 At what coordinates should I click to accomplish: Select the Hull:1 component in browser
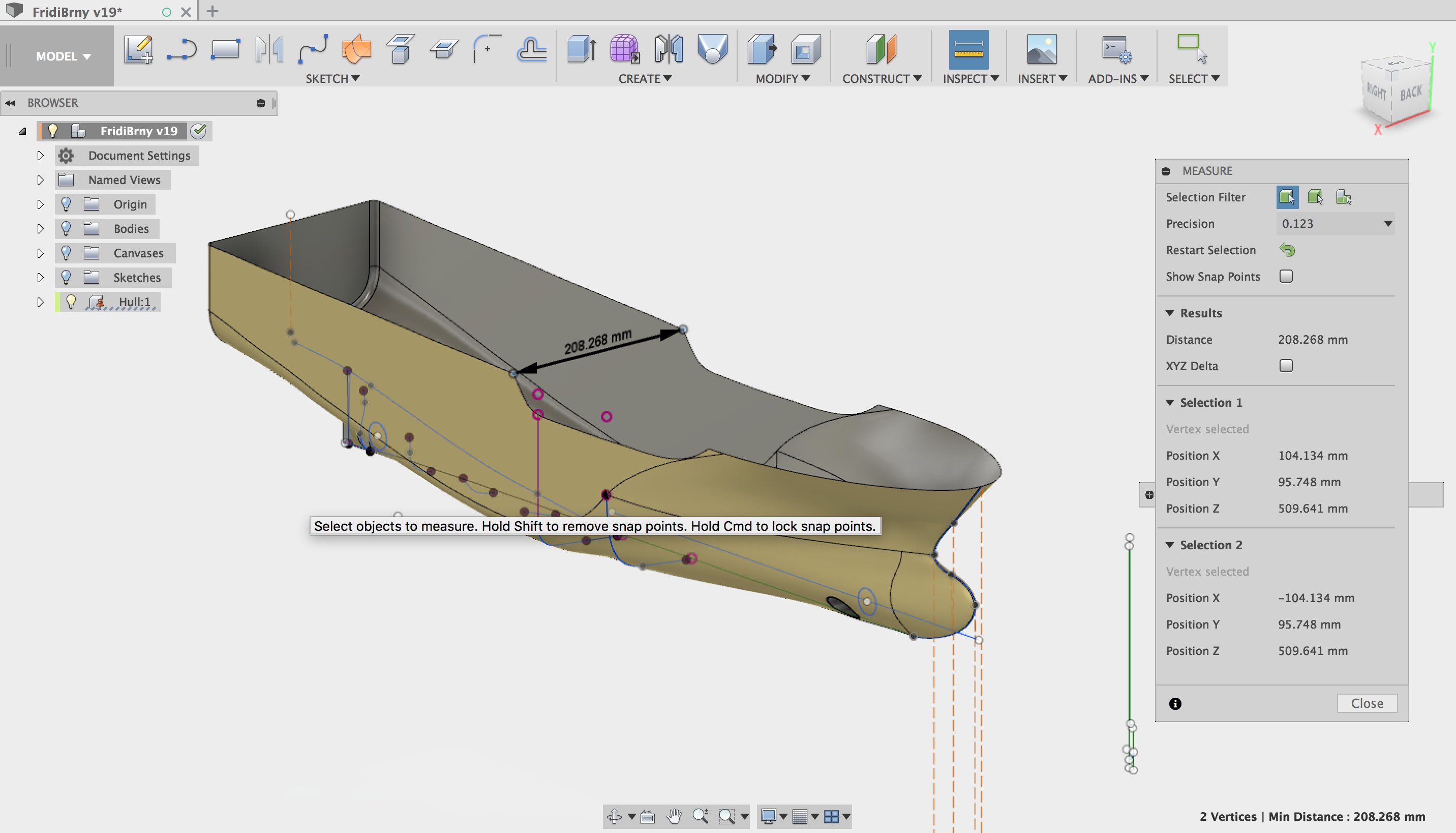(x=134, y=302)
